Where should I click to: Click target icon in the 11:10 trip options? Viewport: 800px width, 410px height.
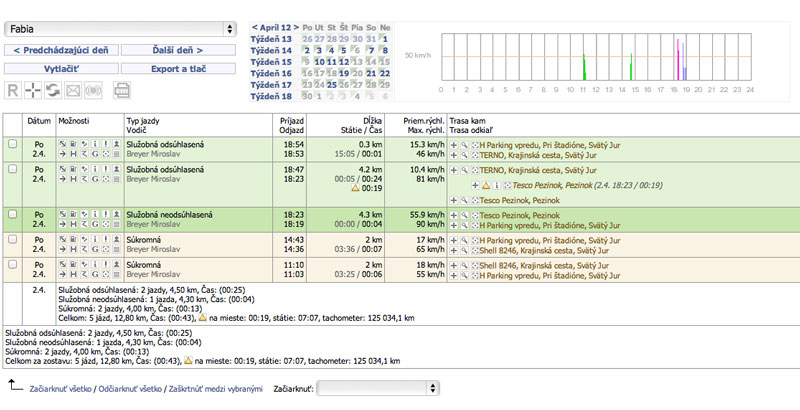click(106, 274)
